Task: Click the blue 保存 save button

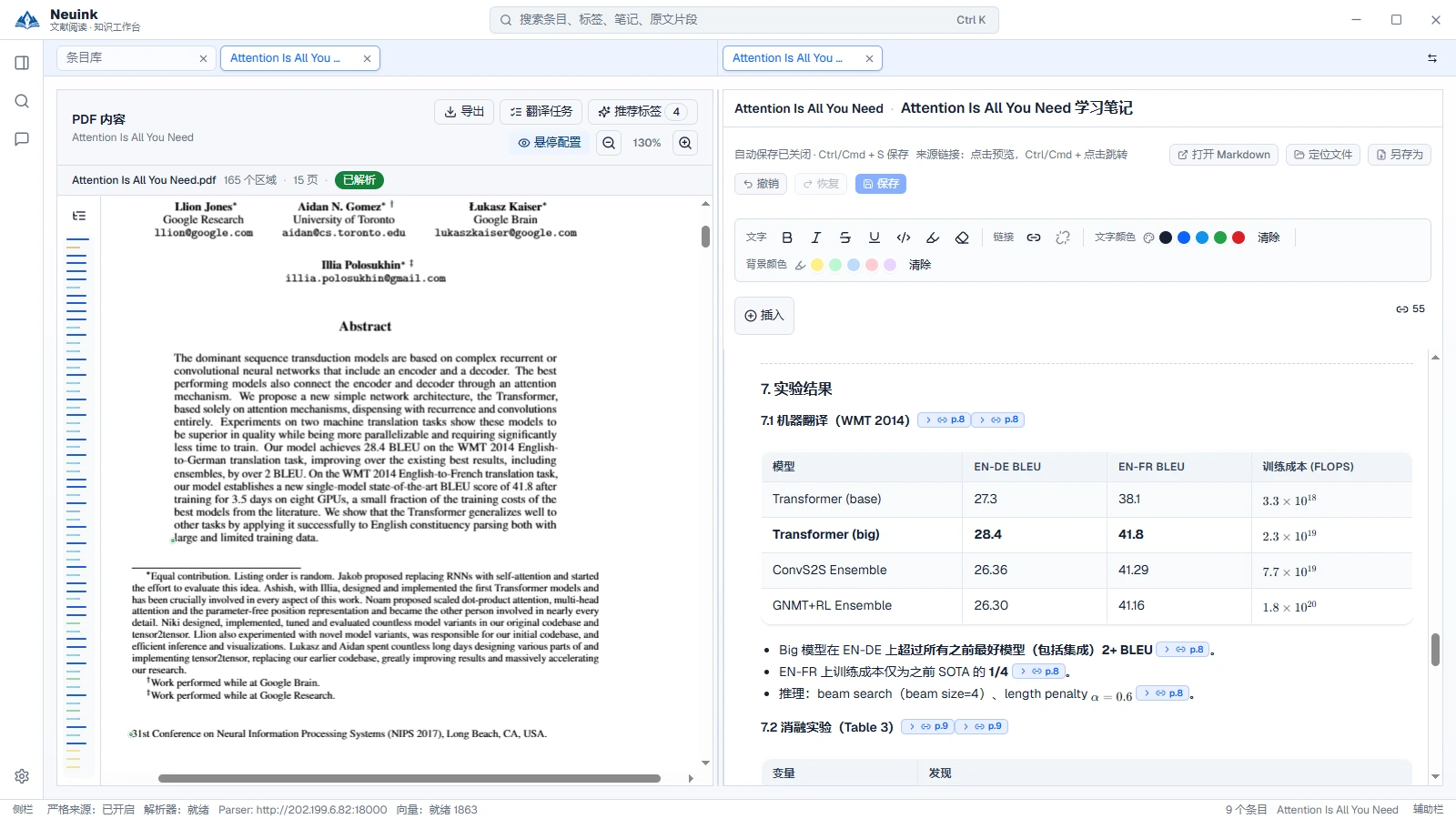Action: (881, 184)
